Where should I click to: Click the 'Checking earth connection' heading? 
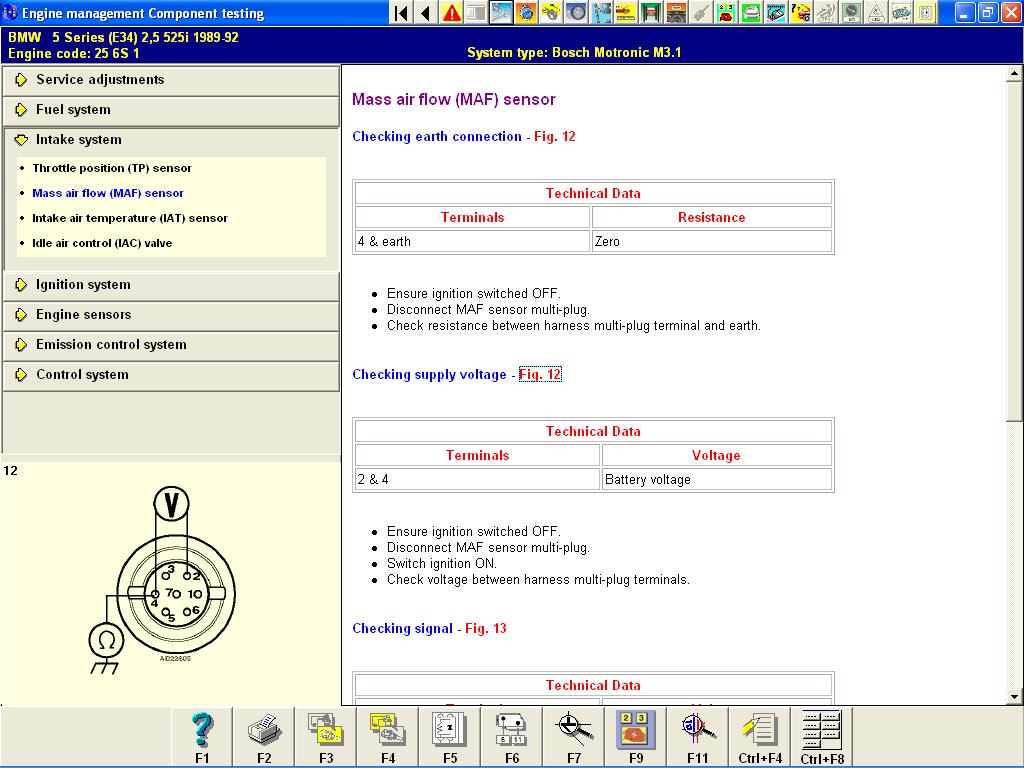[437, 136]
